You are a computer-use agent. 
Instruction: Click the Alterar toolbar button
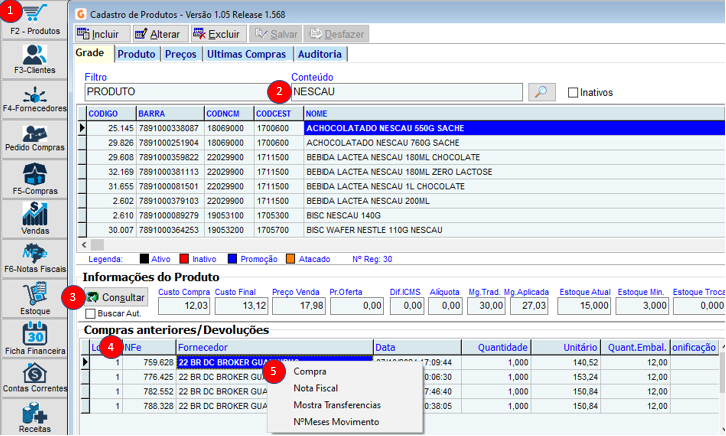[160, 34]
